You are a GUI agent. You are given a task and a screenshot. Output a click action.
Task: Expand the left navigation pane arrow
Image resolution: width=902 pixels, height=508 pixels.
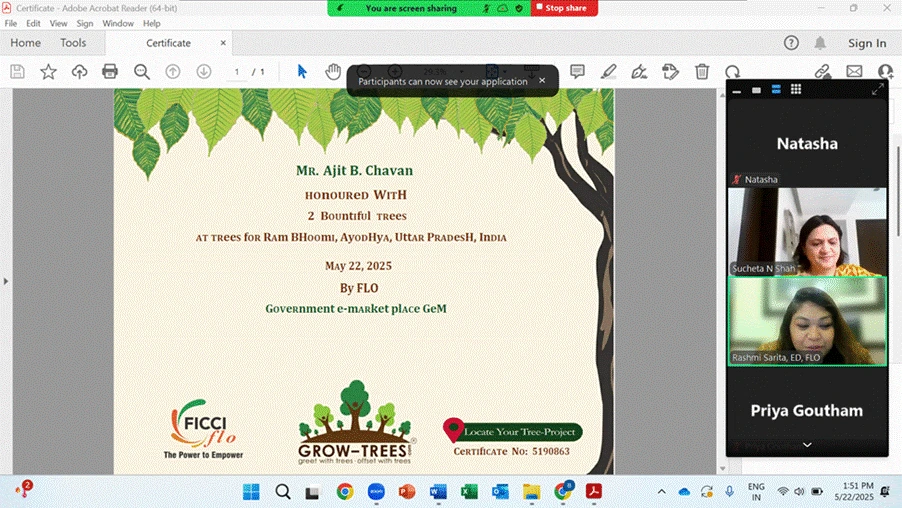pos(6,281)
